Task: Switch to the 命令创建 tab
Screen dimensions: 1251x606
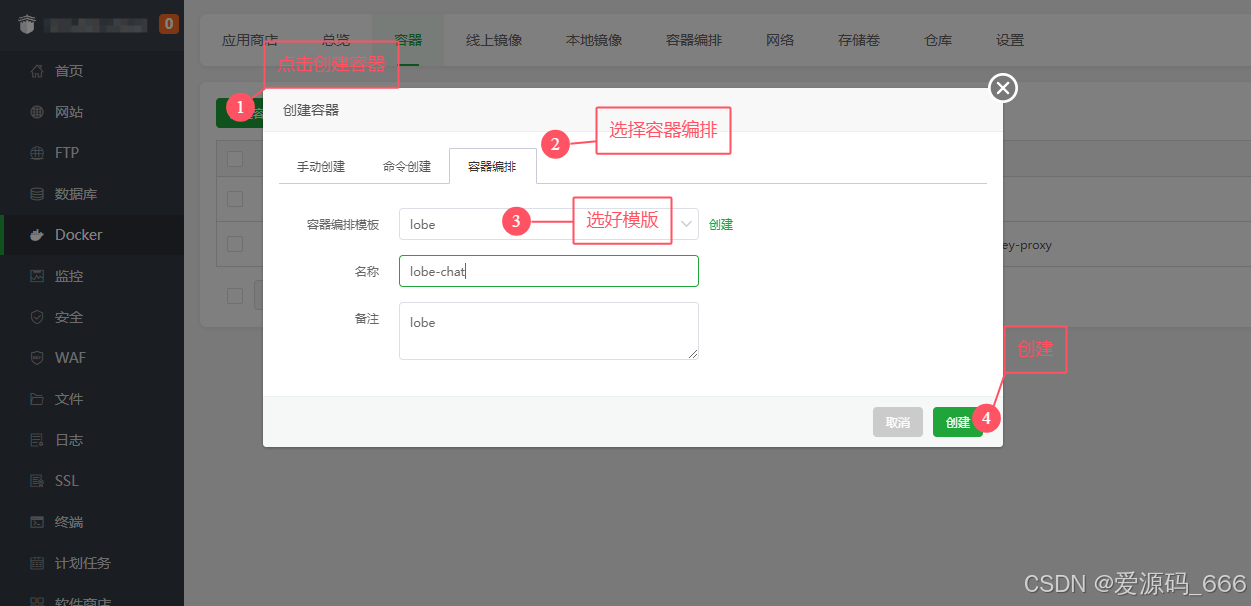Action: pyautogui.click(x=407, y=167)
